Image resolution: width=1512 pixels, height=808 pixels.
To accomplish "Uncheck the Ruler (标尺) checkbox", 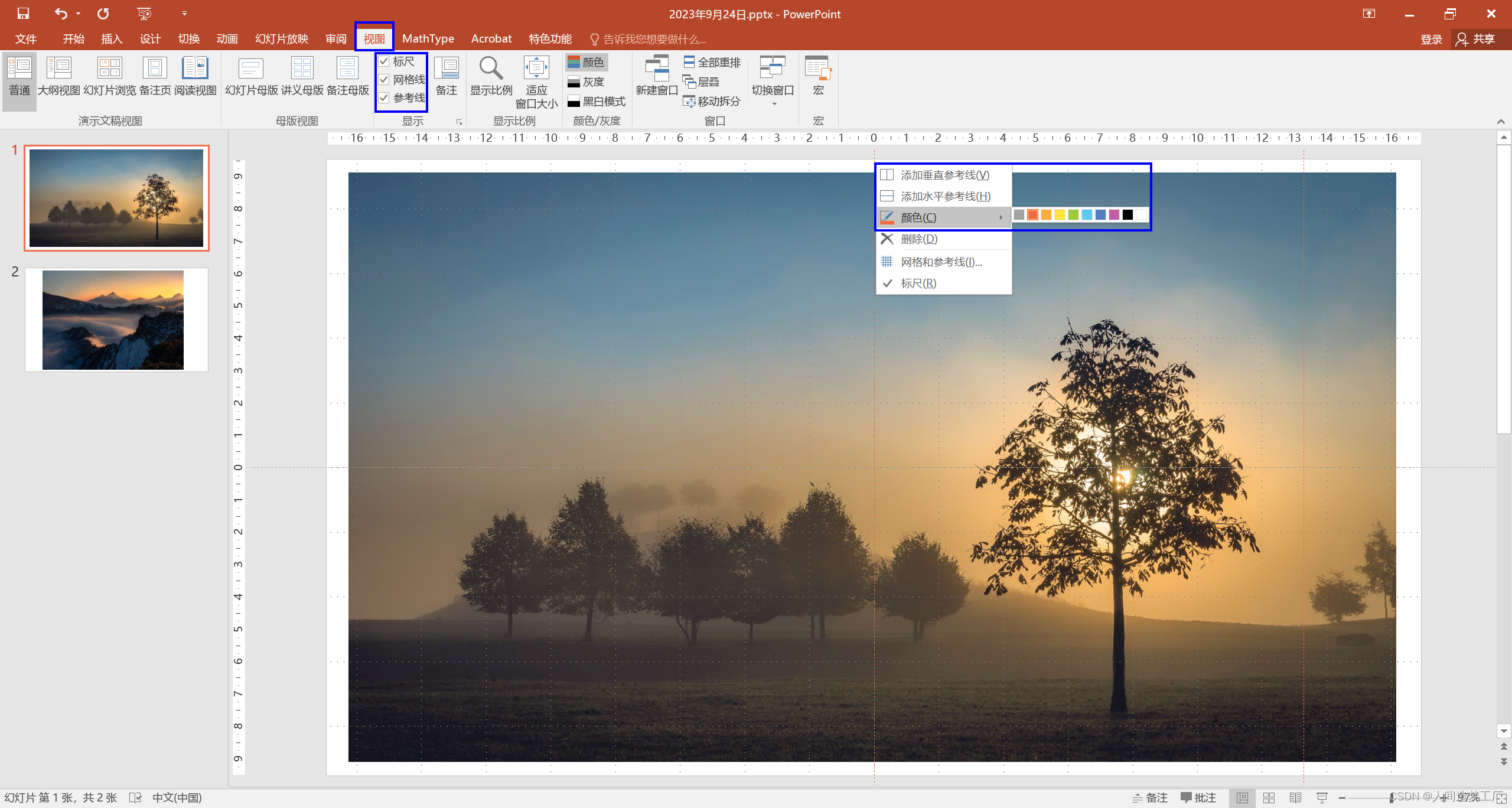I will pyautogui.click(x=384, y=61).
